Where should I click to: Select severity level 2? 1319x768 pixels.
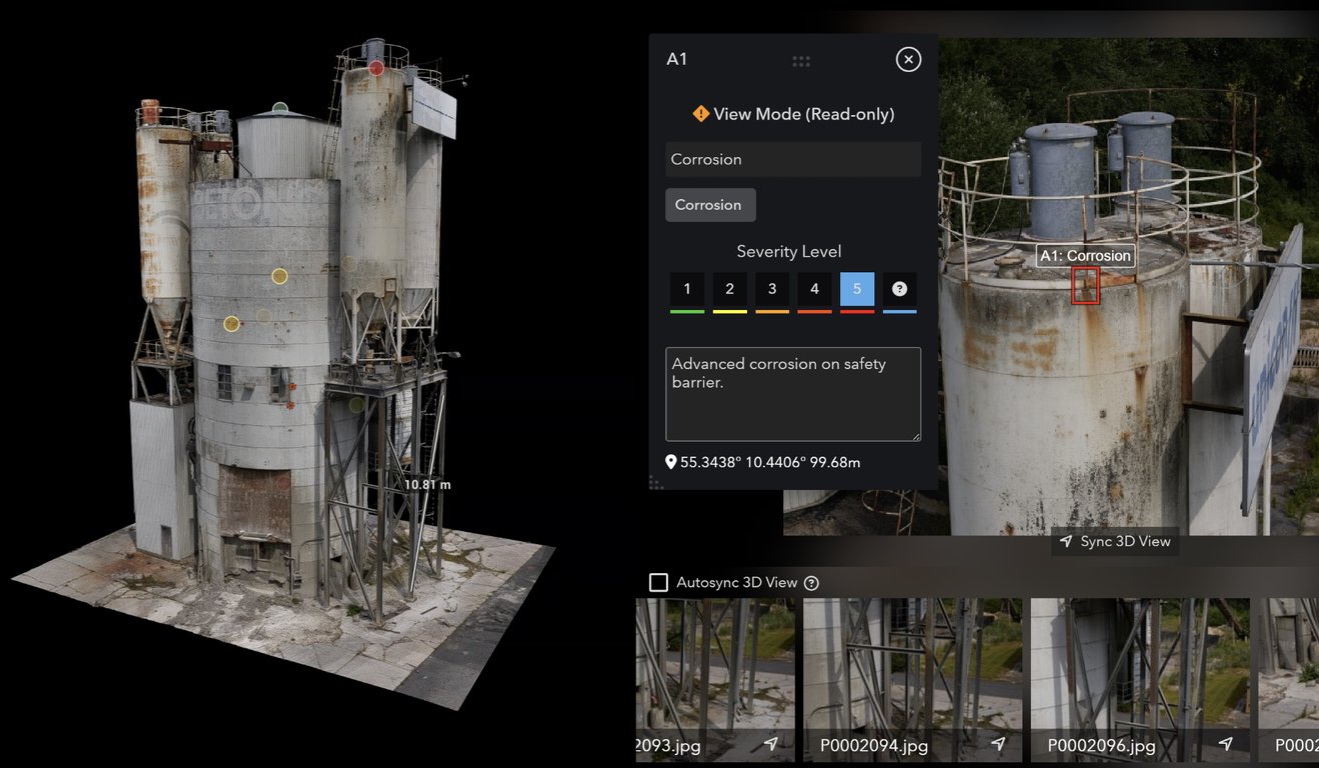730,290
